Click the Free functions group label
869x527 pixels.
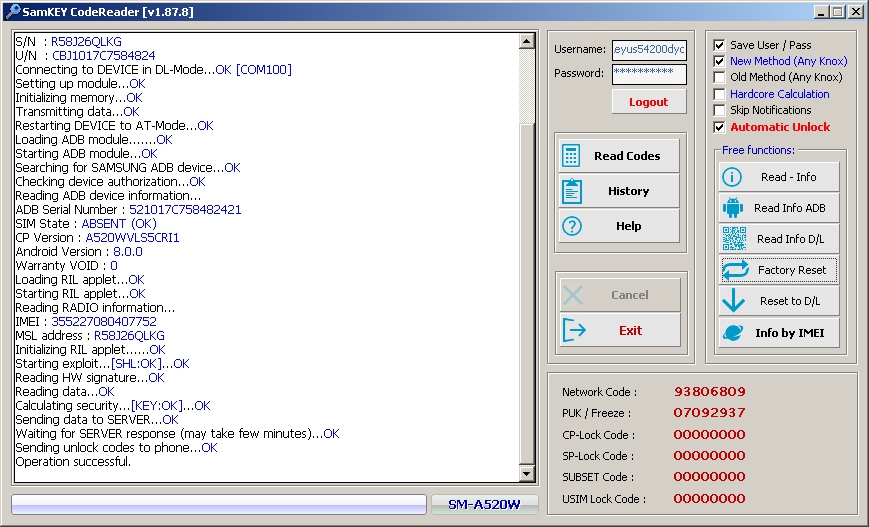[x=758, y=150]
